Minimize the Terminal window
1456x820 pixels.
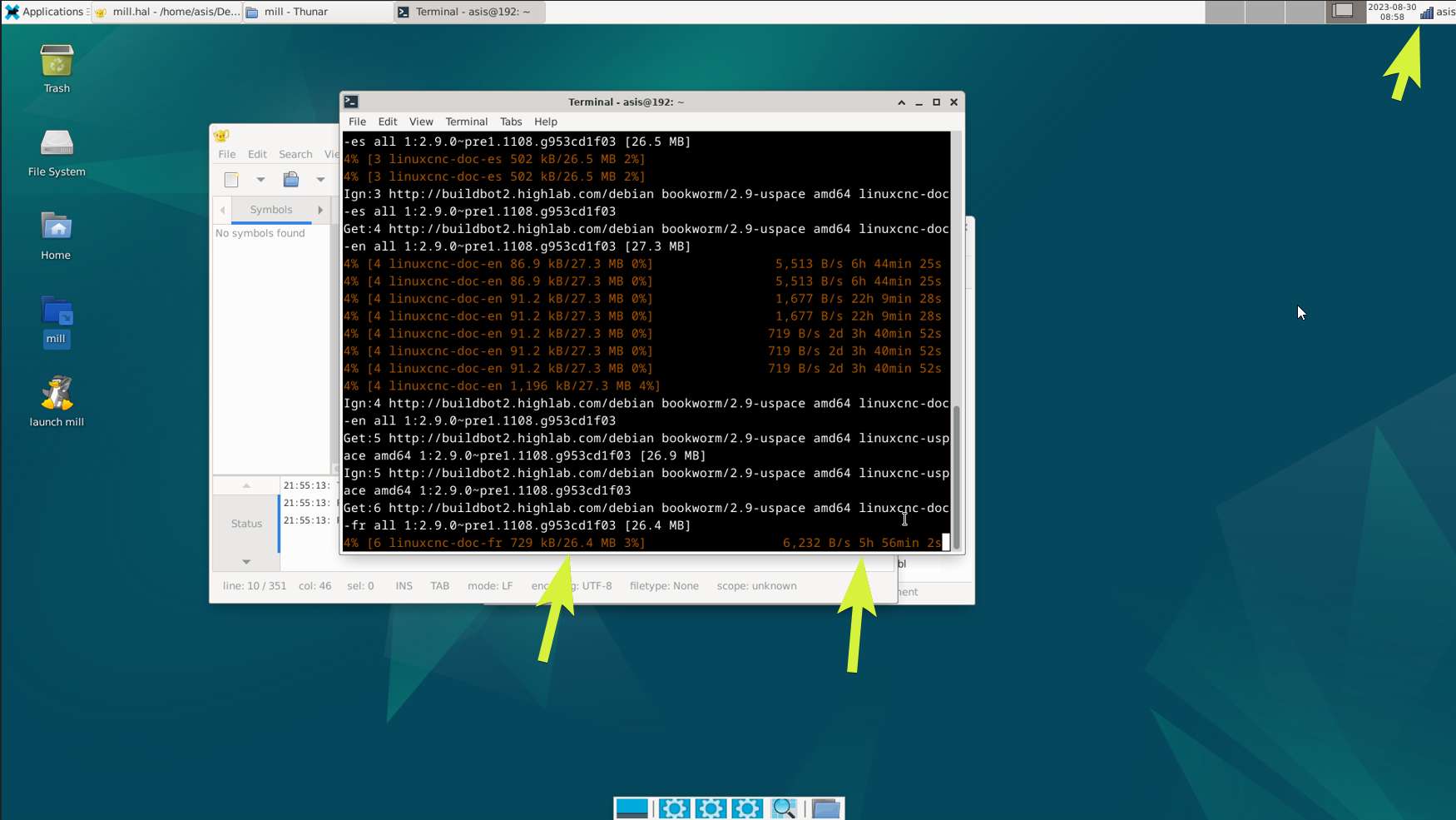click(919, 102)
